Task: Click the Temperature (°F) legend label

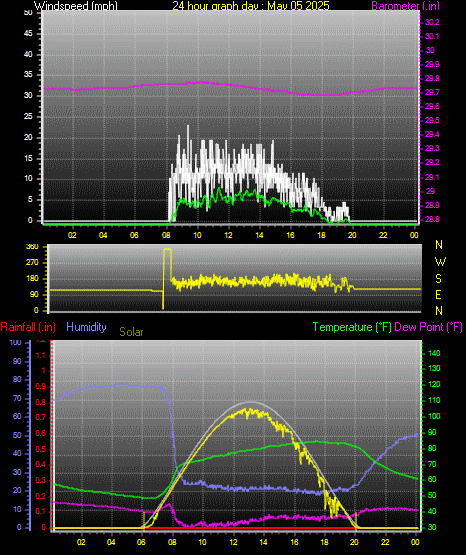Action: click(x=352, y=327)
